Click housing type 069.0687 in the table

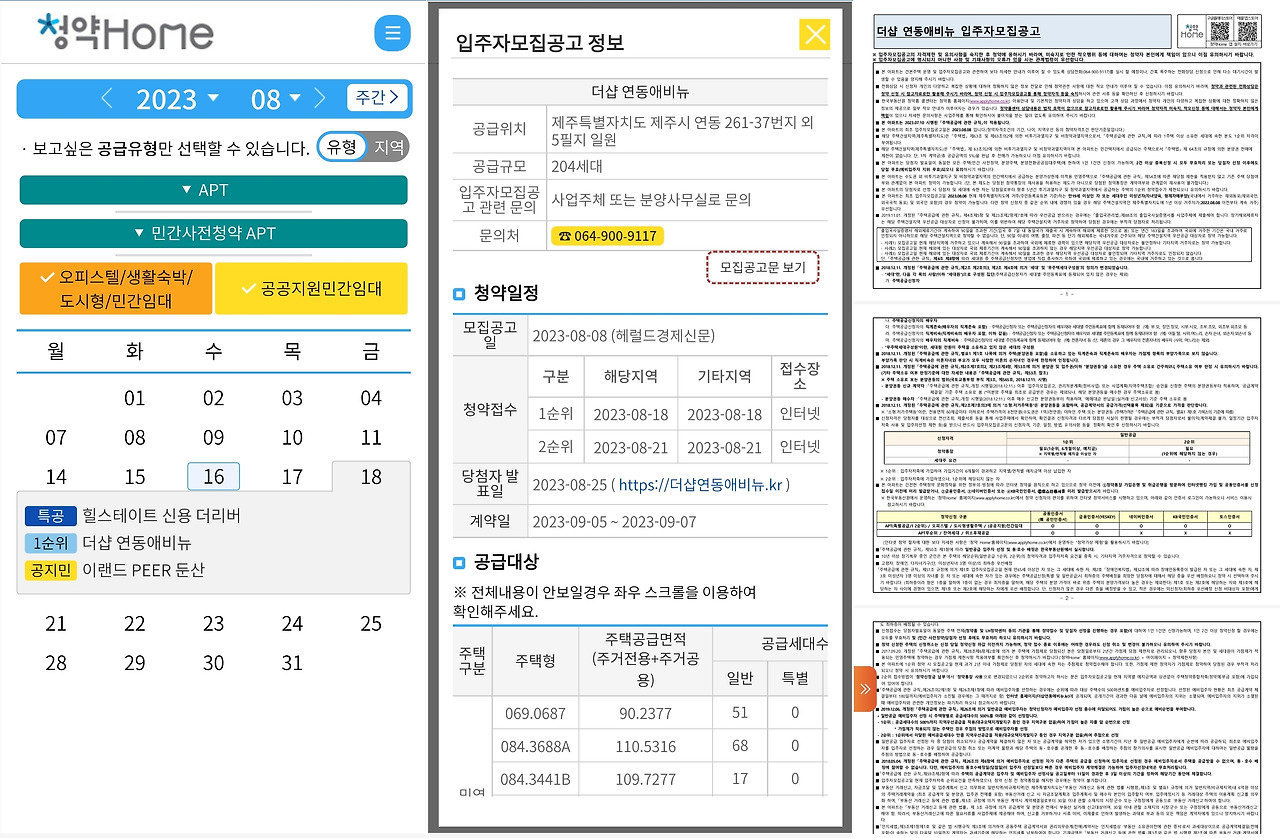click(534, 713)
